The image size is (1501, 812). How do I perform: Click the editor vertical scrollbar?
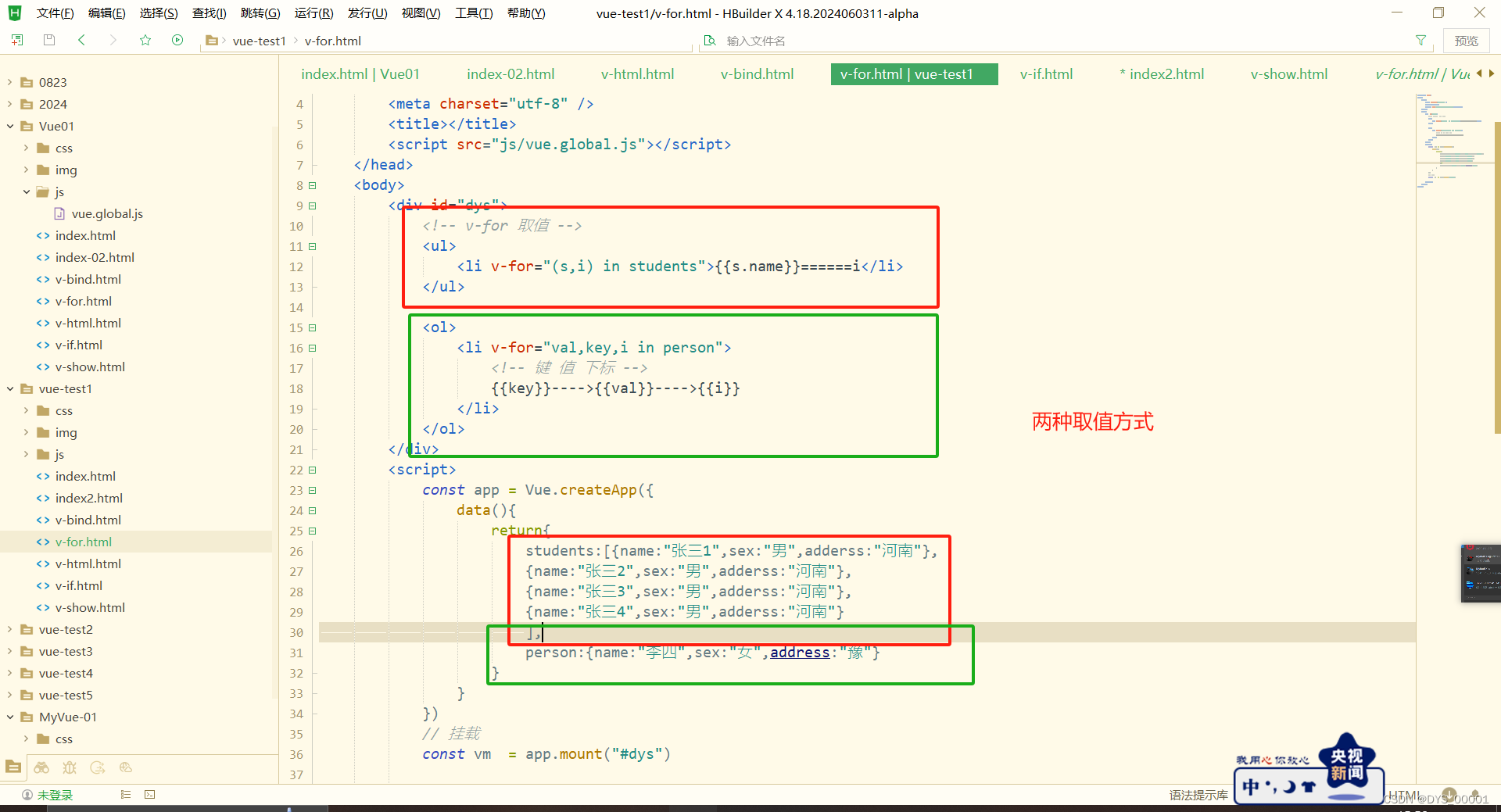tap(1496, 277)
